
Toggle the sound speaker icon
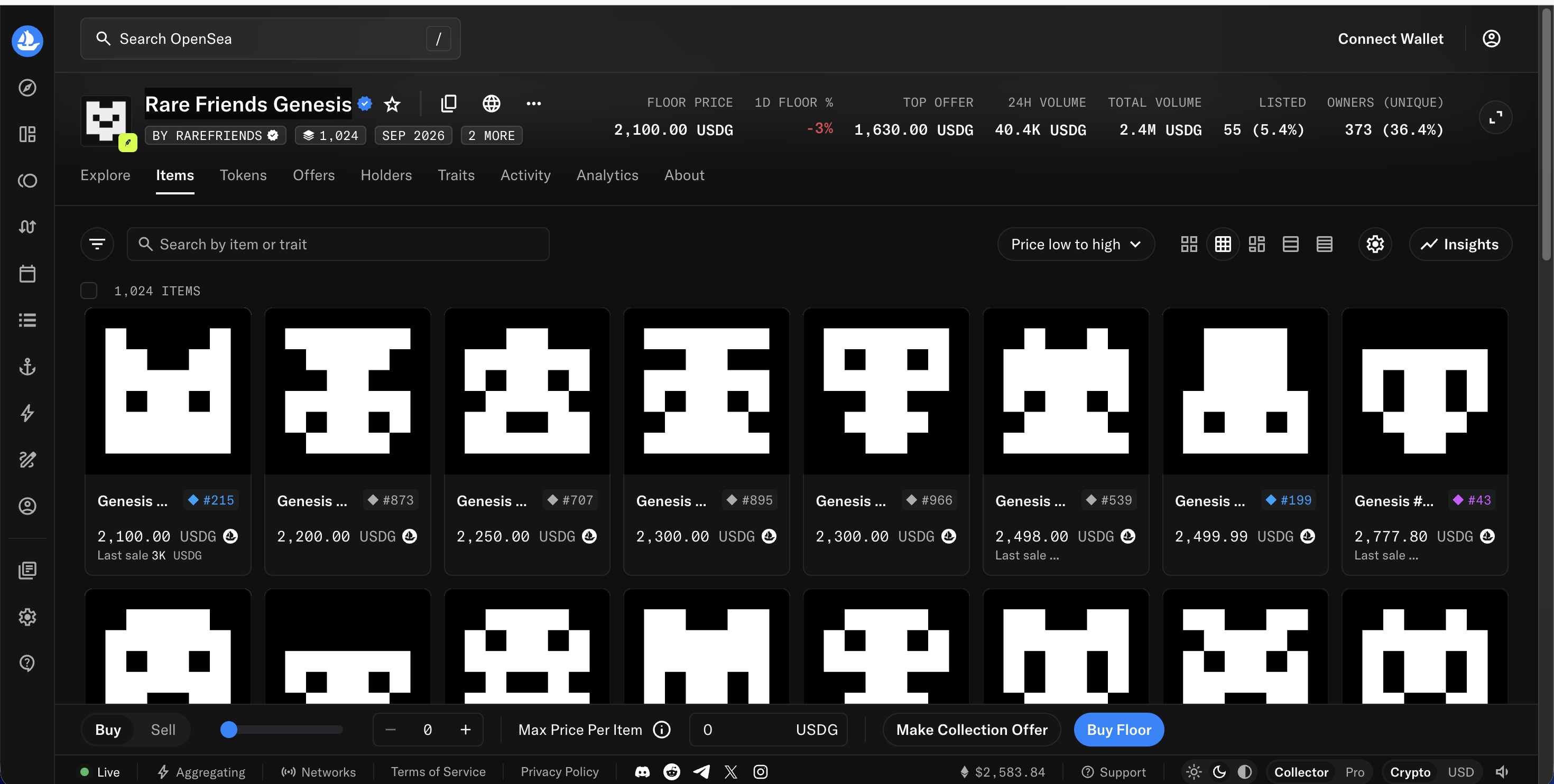tap(1502, 772)
